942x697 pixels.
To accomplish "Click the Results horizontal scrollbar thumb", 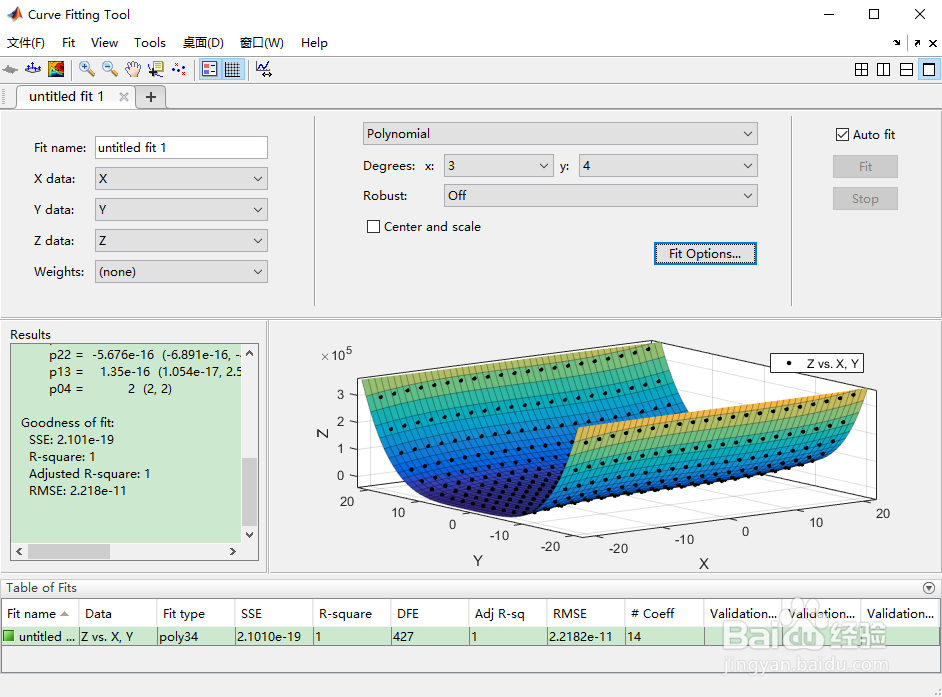I will (69, 551).
